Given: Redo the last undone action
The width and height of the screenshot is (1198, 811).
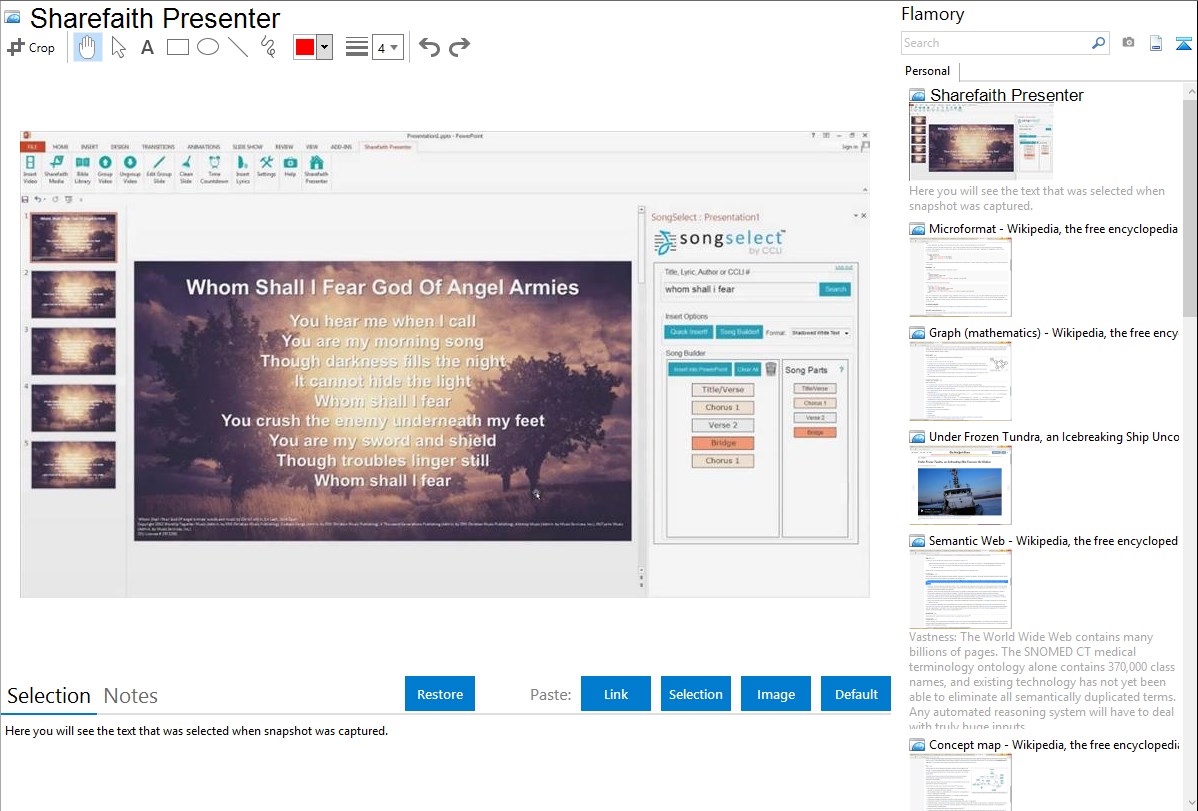Looking at the screenshot, I should 459,47.
